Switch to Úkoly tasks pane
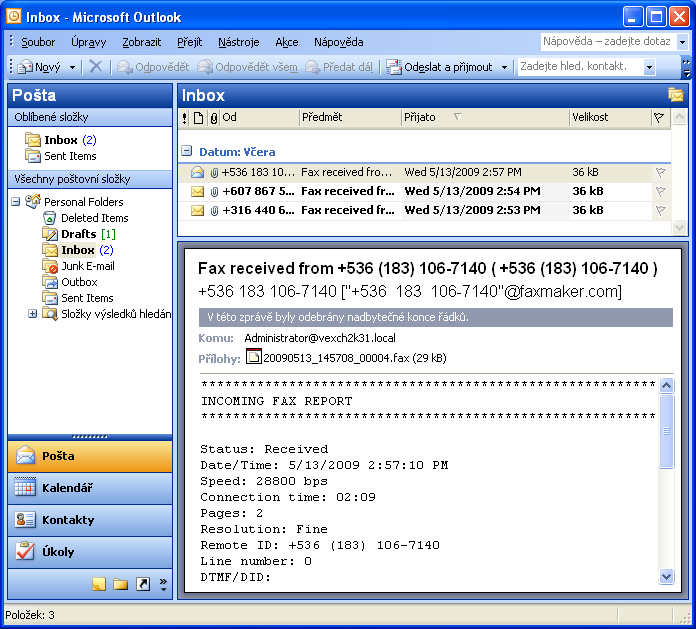The height and width of the screenshot is (629, 696). tap(90, 552)
